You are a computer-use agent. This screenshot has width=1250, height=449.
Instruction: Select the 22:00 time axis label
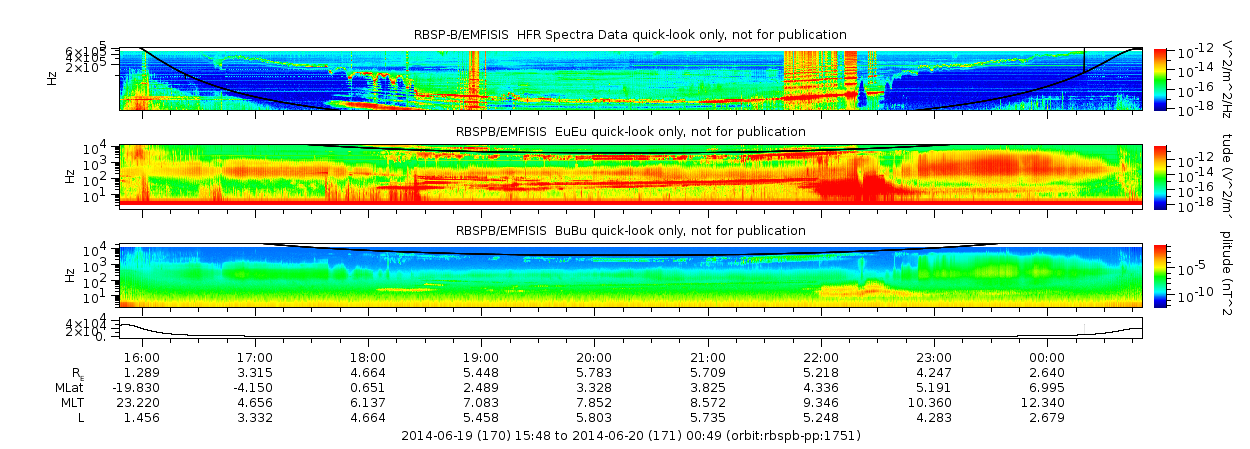tap(821, 357)
